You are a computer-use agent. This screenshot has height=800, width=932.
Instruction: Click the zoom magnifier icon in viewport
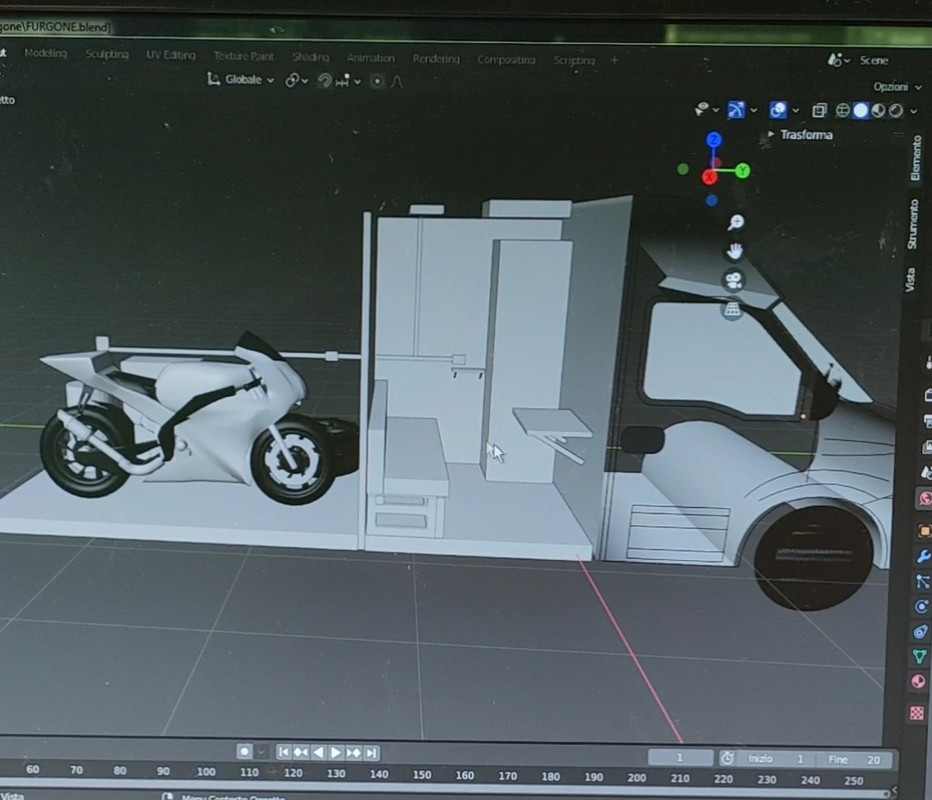pos(735,222)
